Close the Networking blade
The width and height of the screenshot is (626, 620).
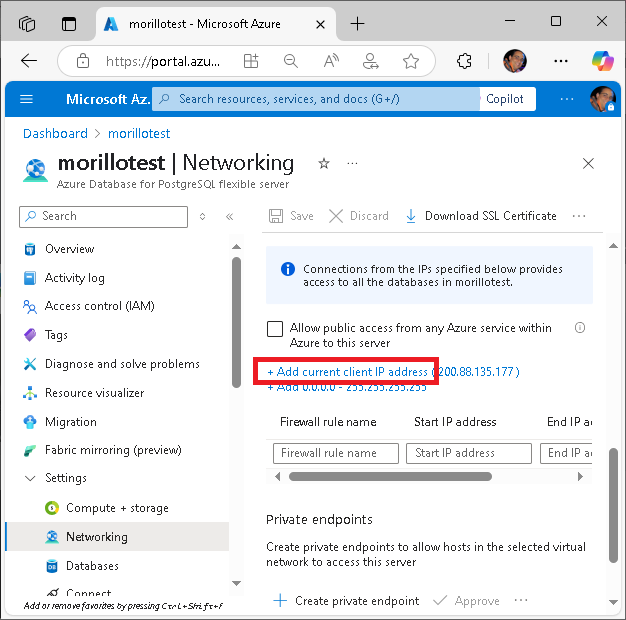pos(588,163)
